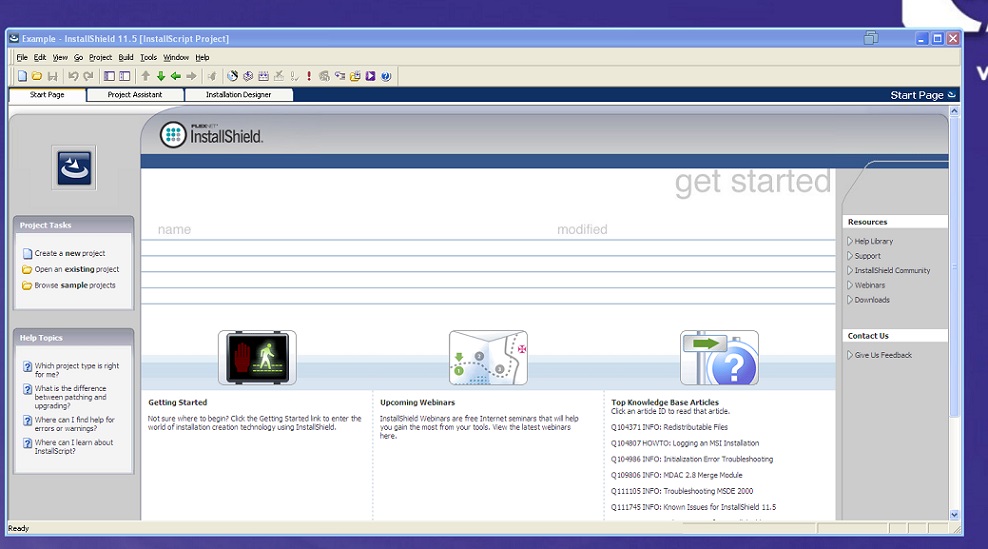Click the 'modified' column header
This screenshot has width=988, height=549.
(x=582, y=229)
